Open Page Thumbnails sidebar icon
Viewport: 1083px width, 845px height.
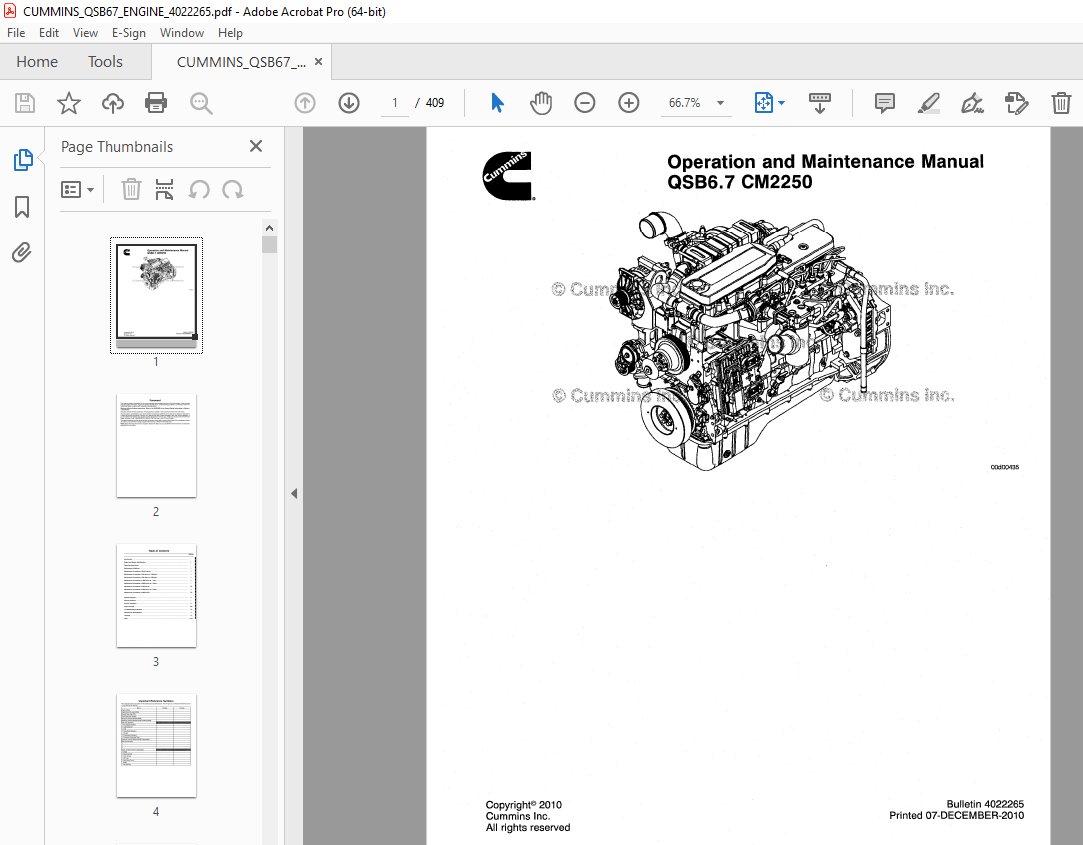point(23,160)
